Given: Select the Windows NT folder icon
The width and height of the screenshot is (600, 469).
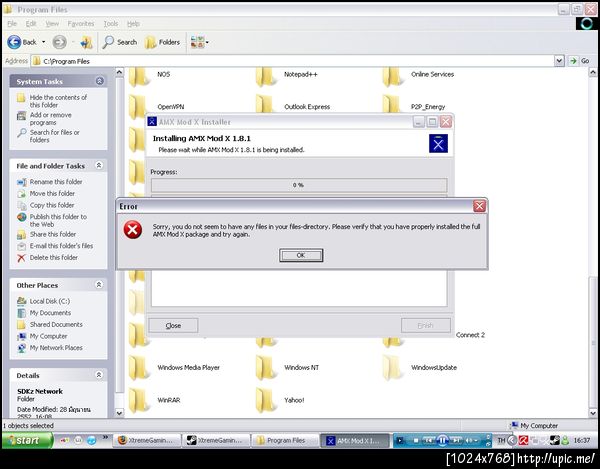Looking at the screenshot, I should (x=266, y=367).
